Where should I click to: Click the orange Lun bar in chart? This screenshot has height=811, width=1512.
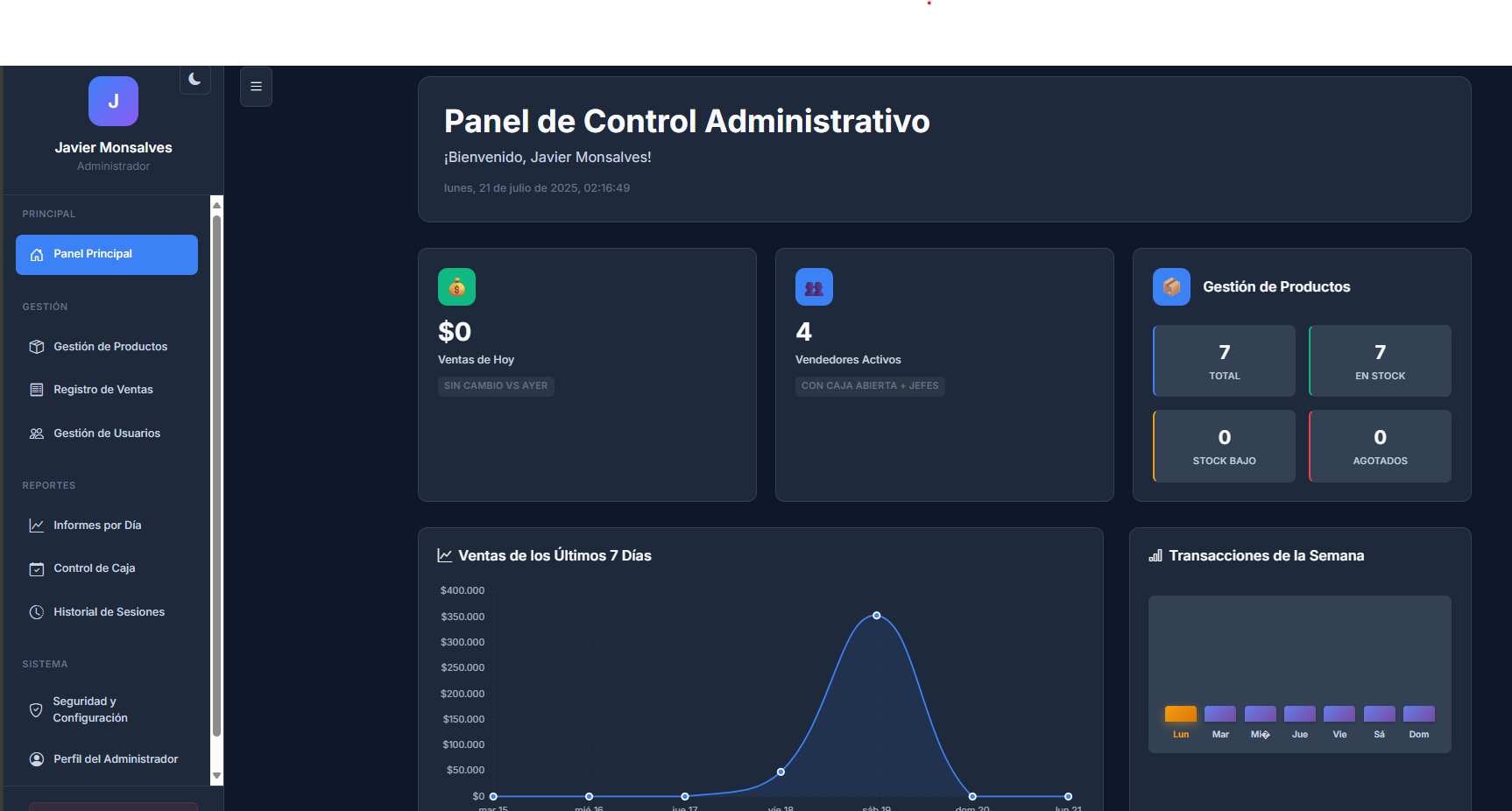(x=1180, y=714)
